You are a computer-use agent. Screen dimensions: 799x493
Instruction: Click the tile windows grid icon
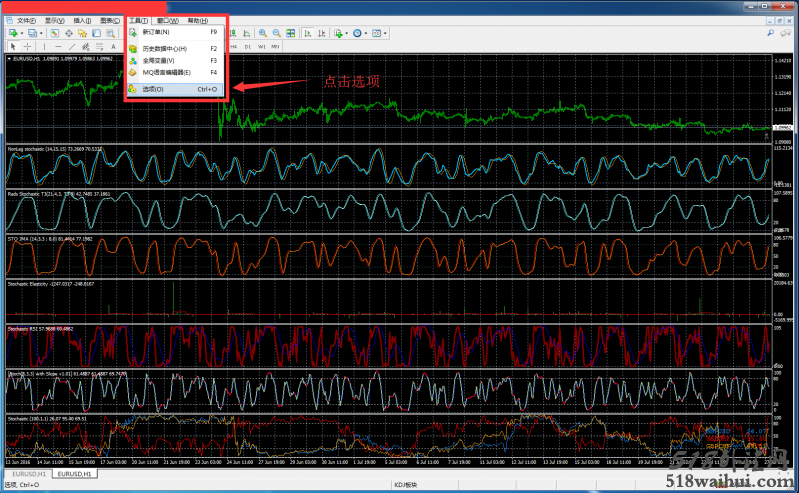click(290, 33)
